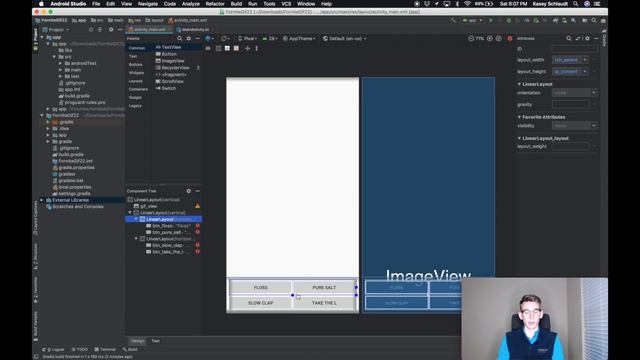The height and width of the screenshot is (360, 640).
Task: Open the layout_height dropdown arrow
Action: click(584, 71)
